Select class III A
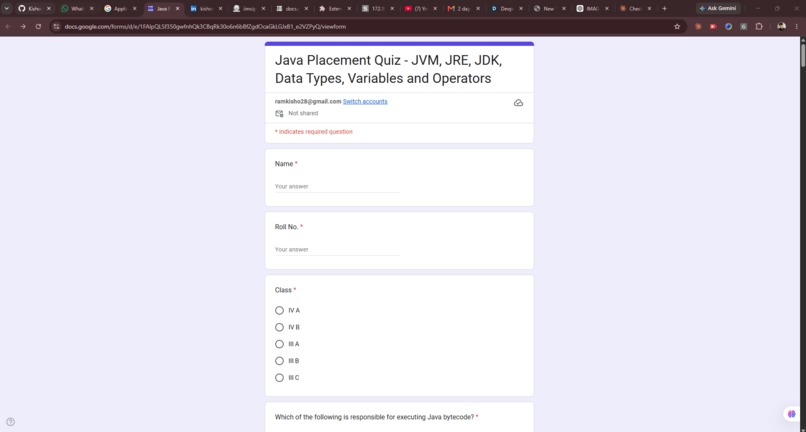The image size is (806, 432). [x=279, y=344]
